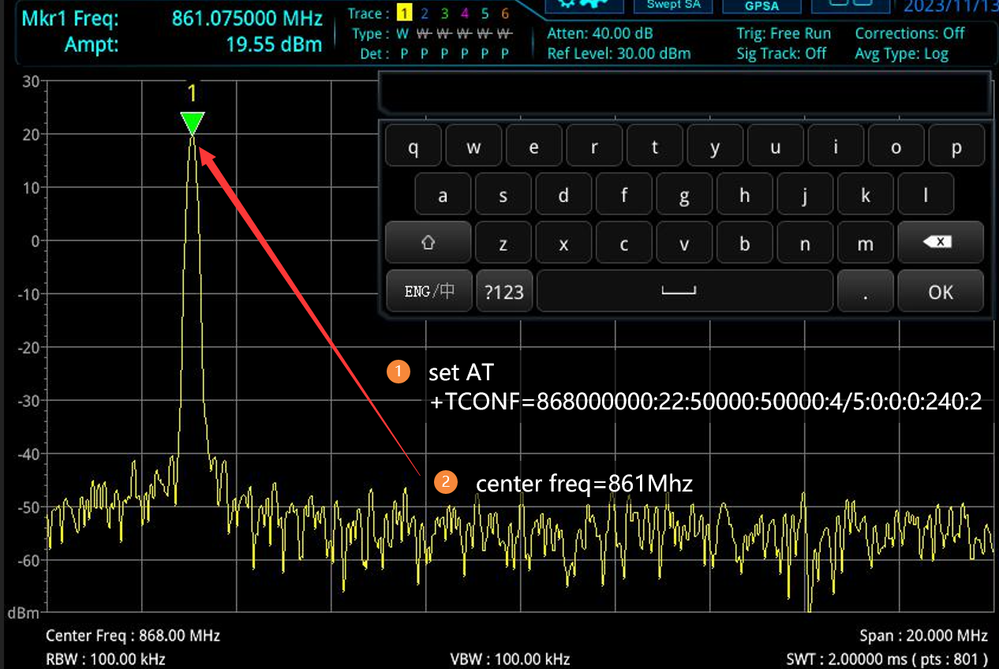Tap the u key

pos(775,146)
